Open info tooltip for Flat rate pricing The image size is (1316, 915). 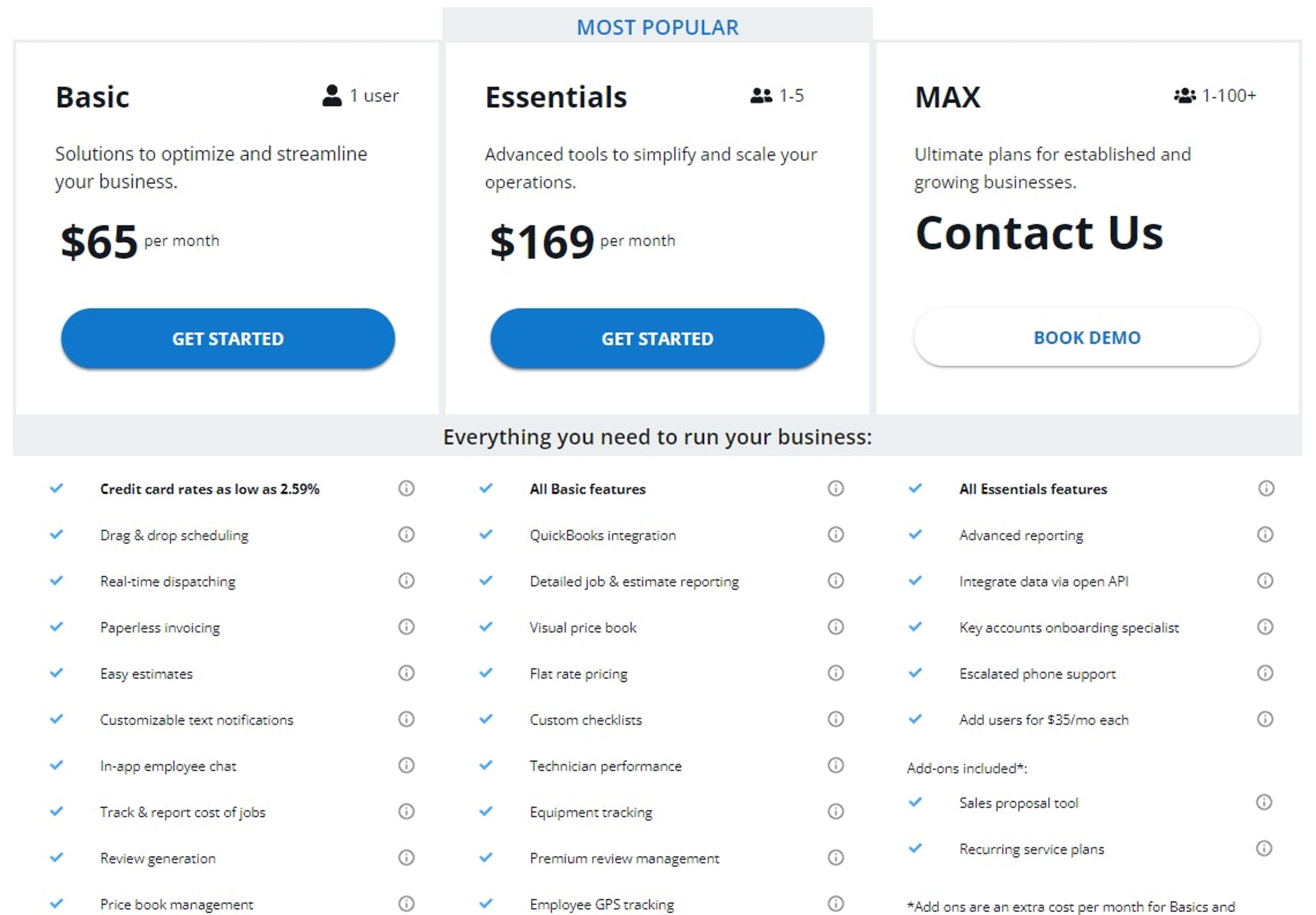click(836, 673)
